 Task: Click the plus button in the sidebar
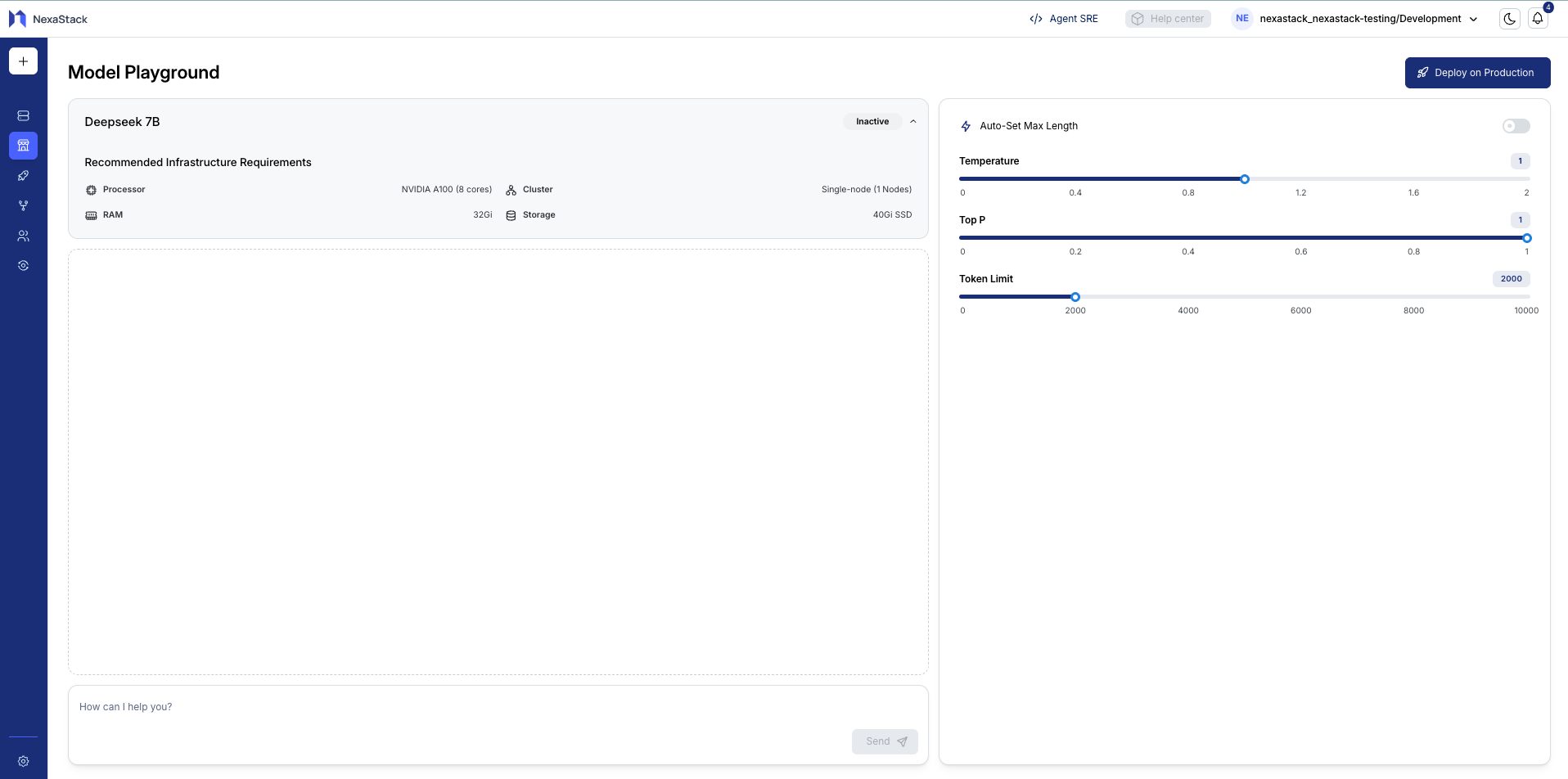point(23,61)
